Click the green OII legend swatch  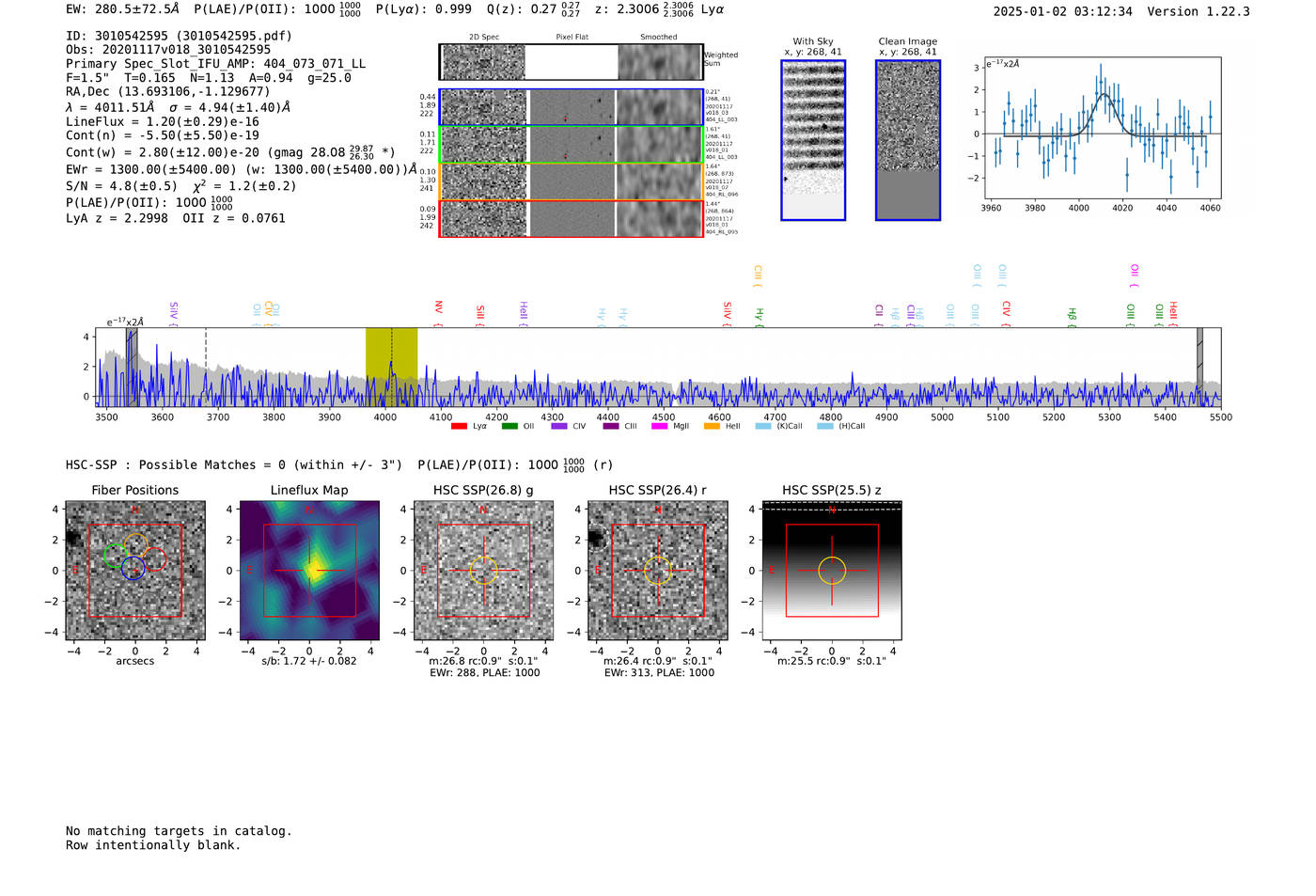click(x=509, y=427)
